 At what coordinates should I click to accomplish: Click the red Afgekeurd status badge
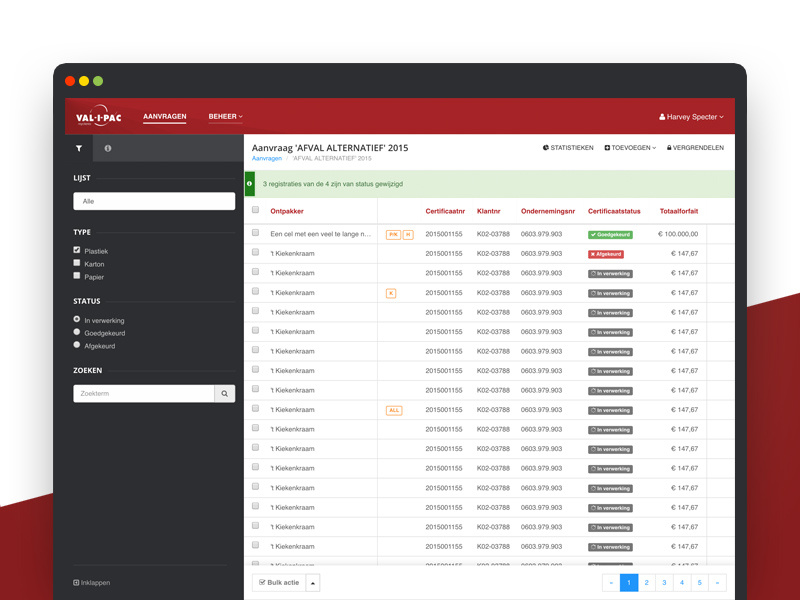(x=606, y=254)
